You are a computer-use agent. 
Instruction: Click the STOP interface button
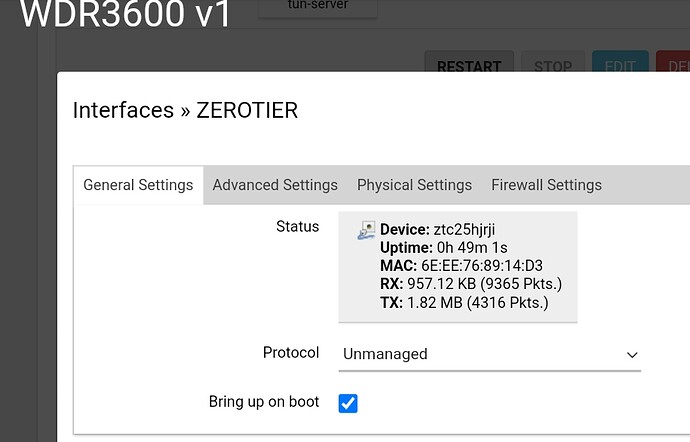pyautogui.click(x=553, y=62)
